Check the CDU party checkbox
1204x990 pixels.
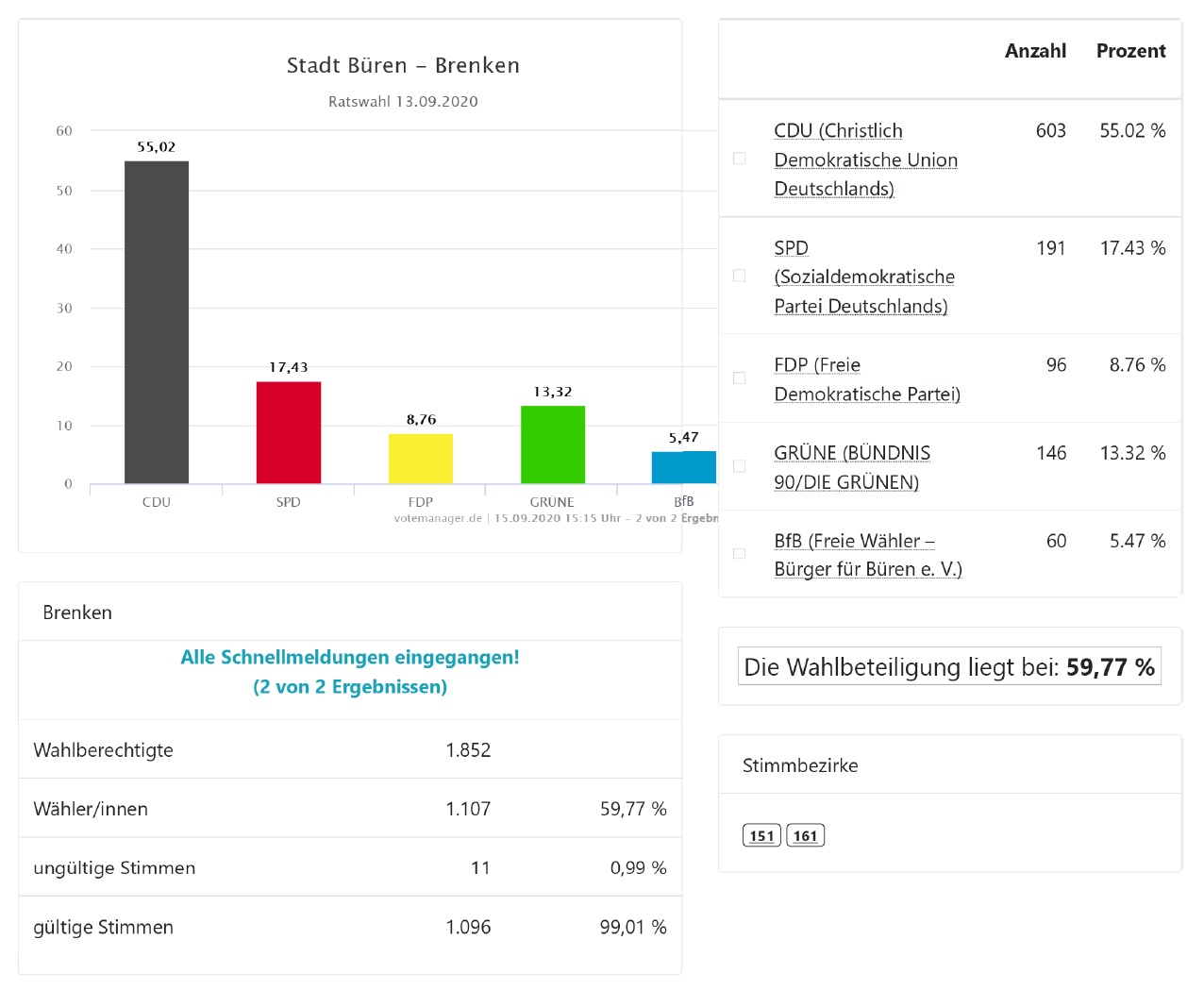click(738, 159)
